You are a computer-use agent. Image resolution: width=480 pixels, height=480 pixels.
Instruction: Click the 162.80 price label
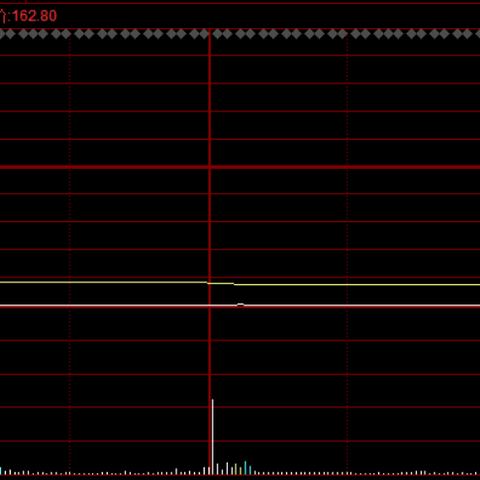34,16
